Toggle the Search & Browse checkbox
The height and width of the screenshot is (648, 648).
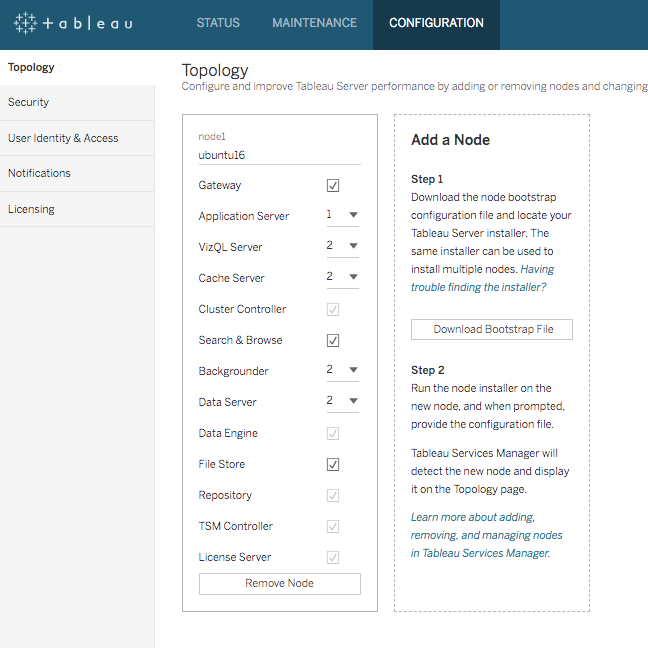click(333, 341)
